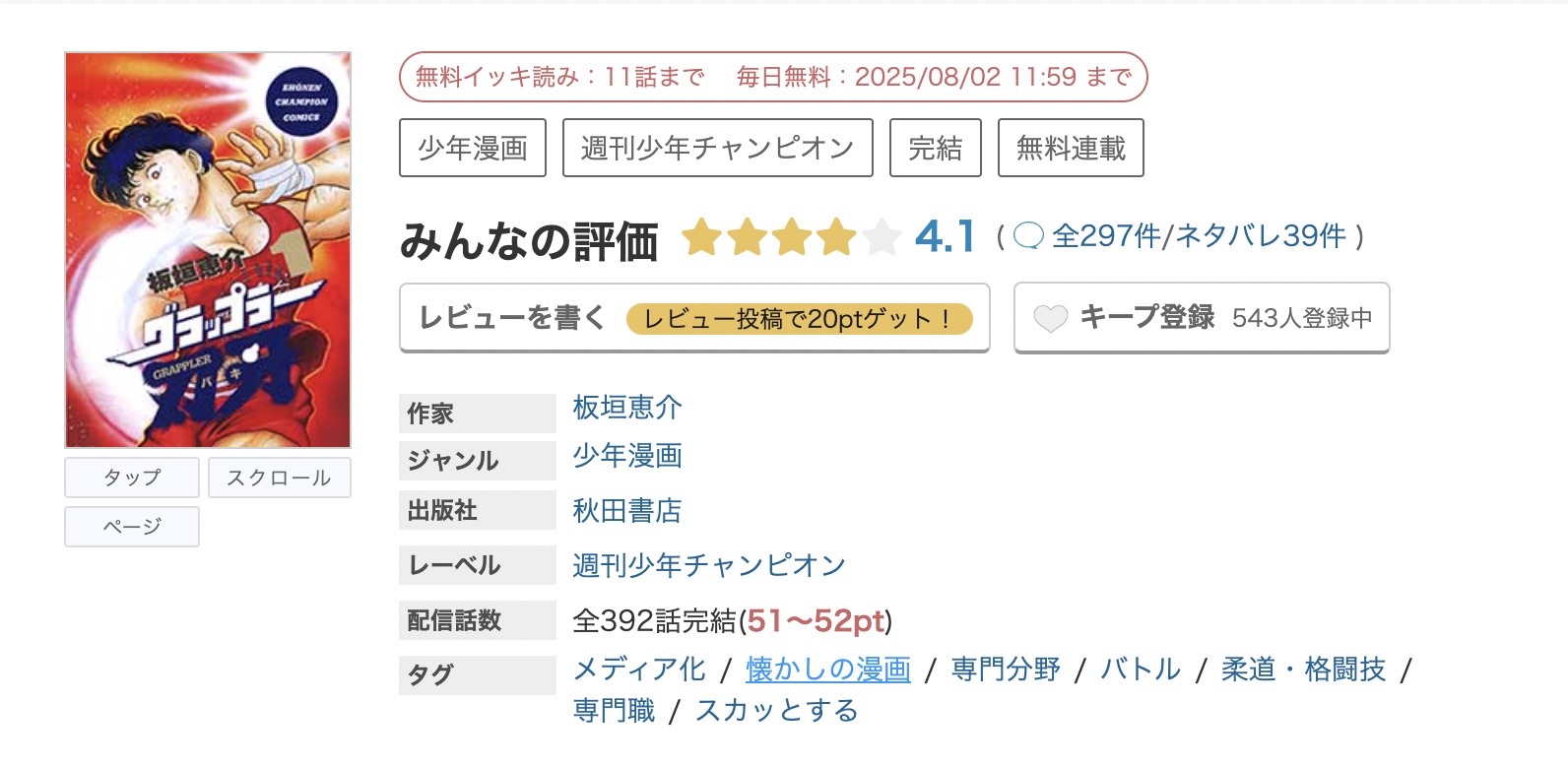Open the 板垣恵介 author page
The height and width of the screenshot is (766, 1568).
point(627,408)
